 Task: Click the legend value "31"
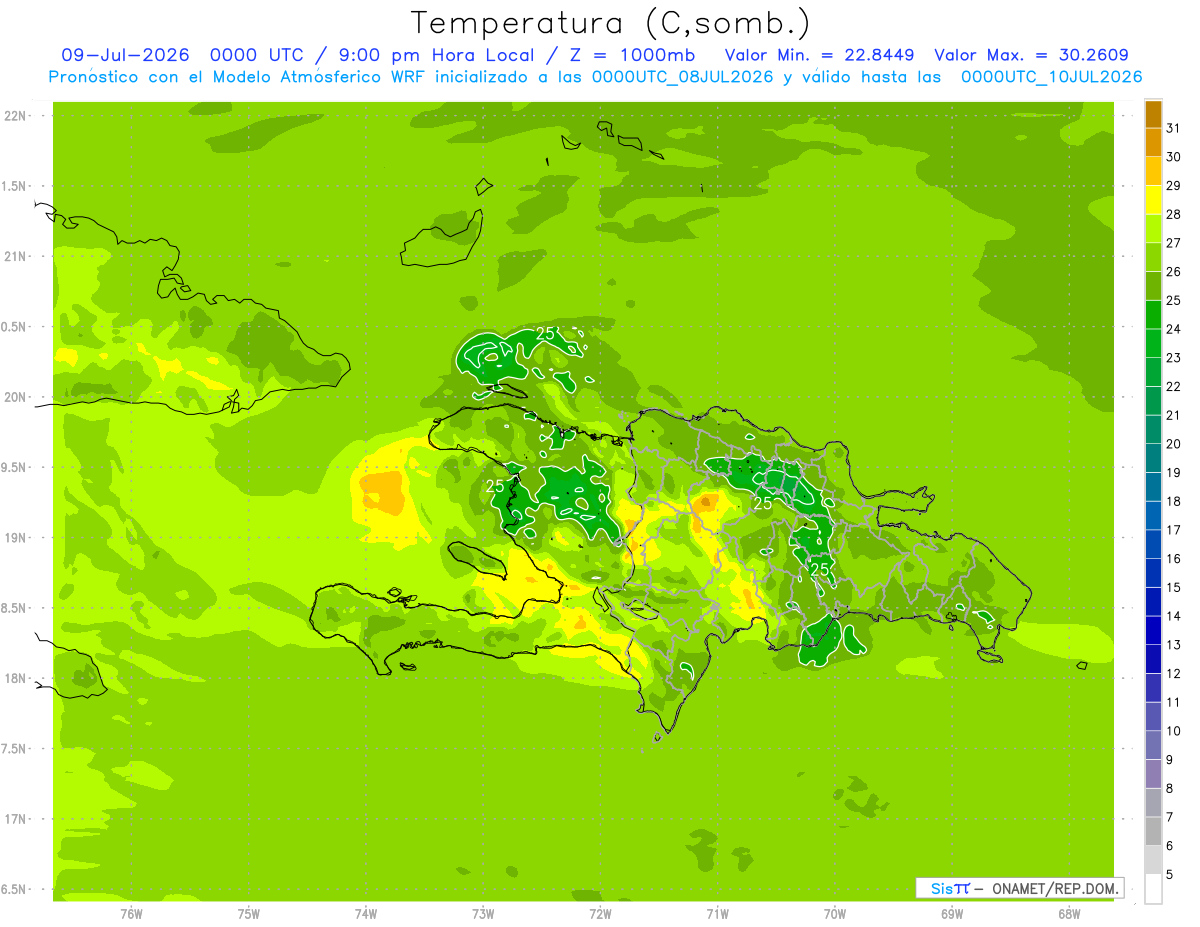coord(1174,128)
